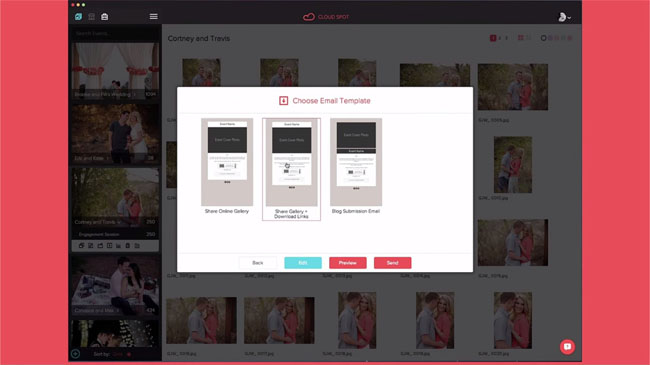The height and width of the screenshot is (365, 650).
Task: Click the add event plus icon
Action: (x=75, y=354)
